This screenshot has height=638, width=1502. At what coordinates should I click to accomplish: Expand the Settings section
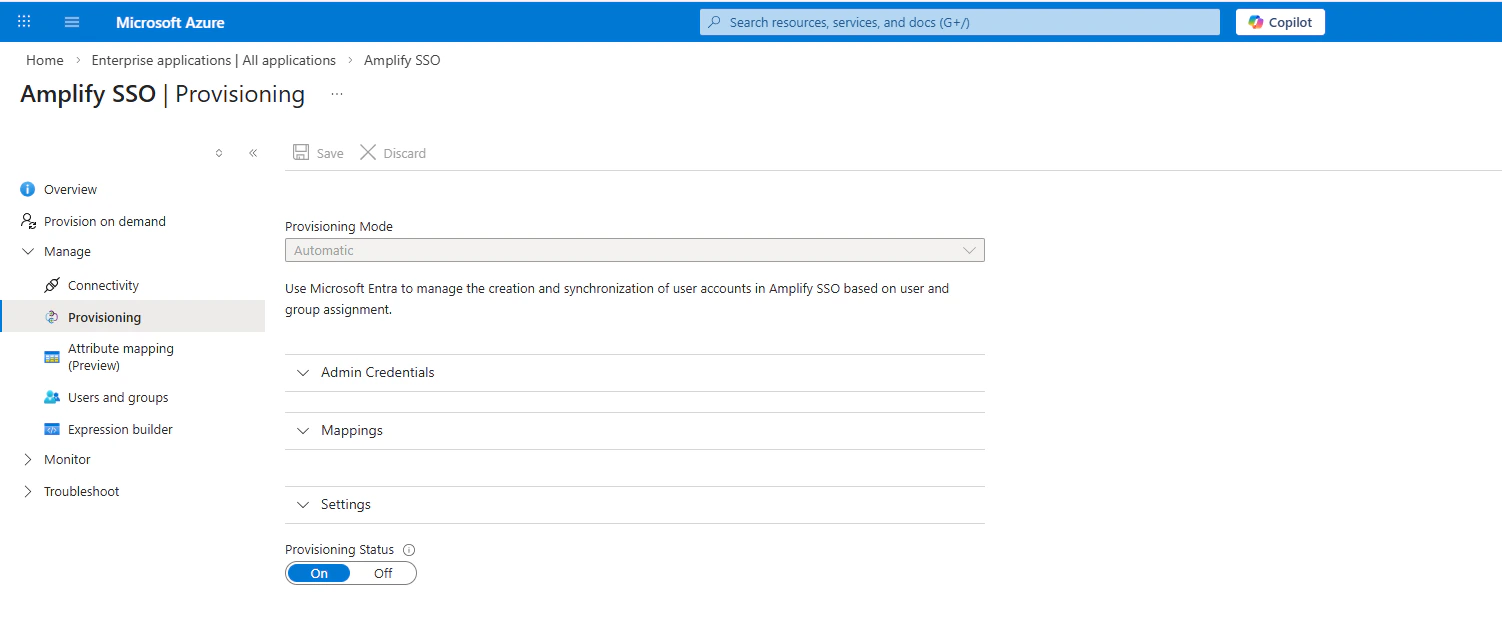[x=635, y=504]
